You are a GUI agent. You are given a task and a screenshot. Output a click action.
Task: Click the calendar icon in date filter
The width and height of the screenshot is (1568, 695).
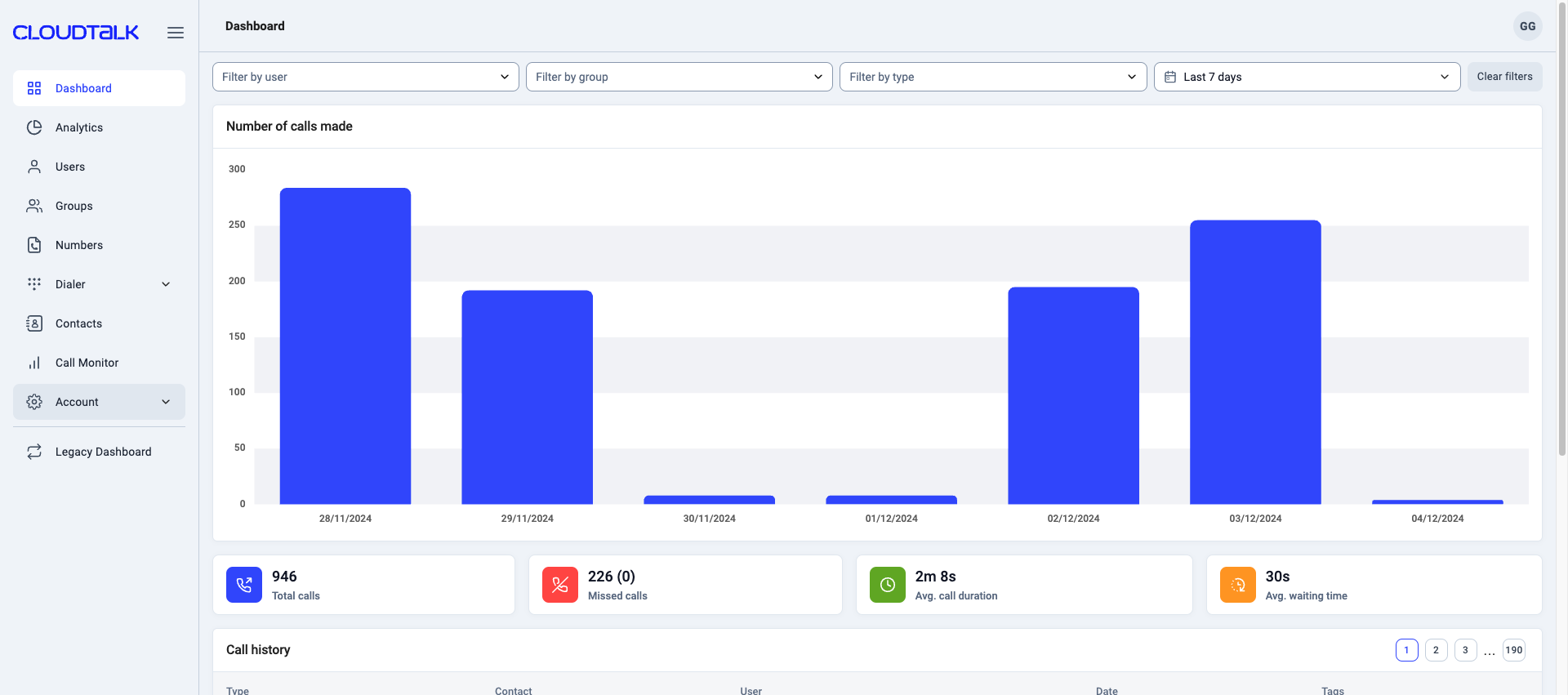[1170, 77]
